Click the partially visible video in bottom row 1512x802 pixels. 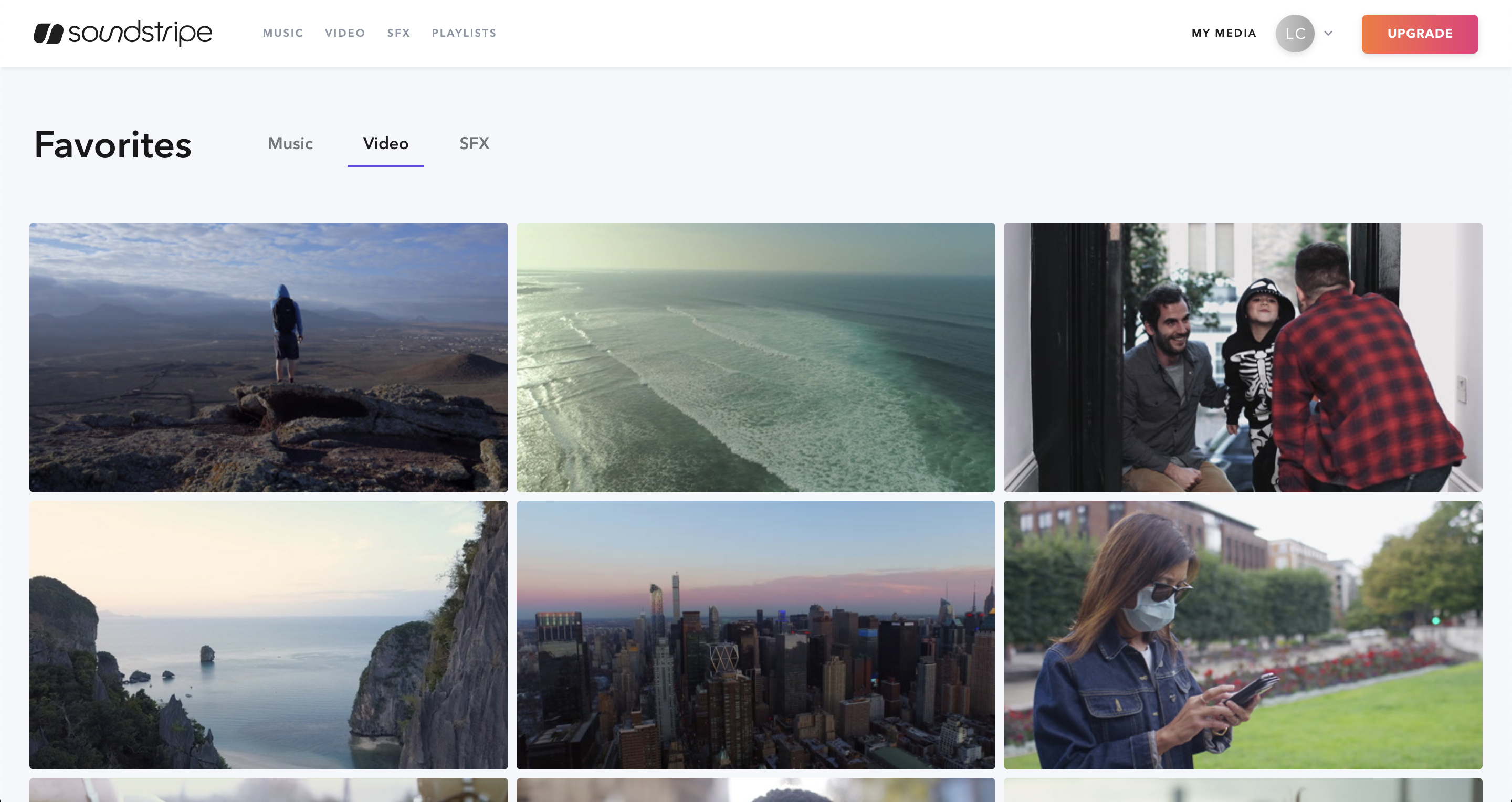click(x=268, y=792)
